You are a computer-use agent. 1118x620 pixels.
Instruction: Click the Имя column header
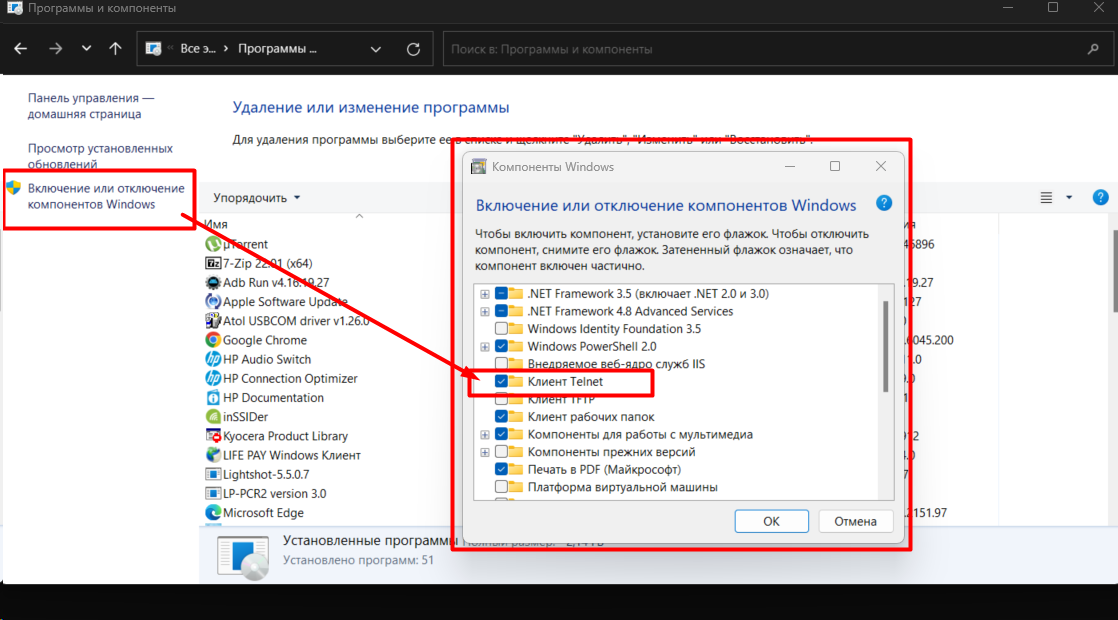pos(216,224)
